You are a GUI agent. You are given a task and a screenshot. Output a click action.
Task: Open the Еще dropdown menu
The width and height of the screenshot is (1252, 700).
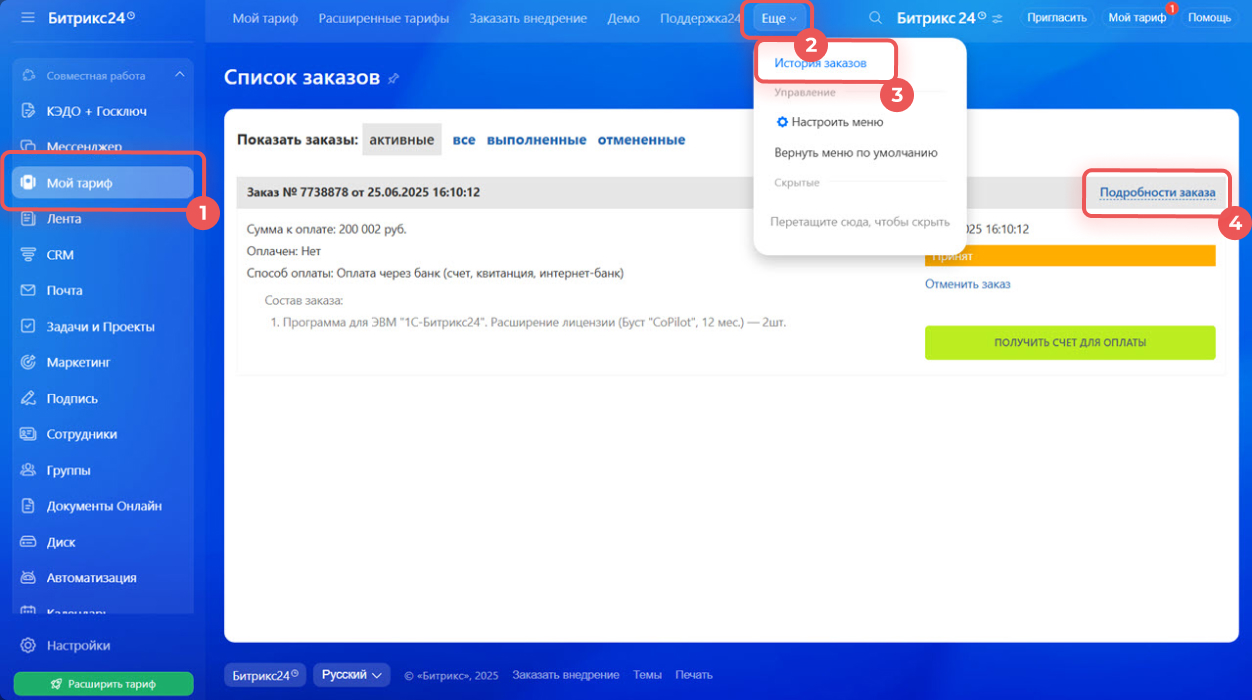coord(779,19)
